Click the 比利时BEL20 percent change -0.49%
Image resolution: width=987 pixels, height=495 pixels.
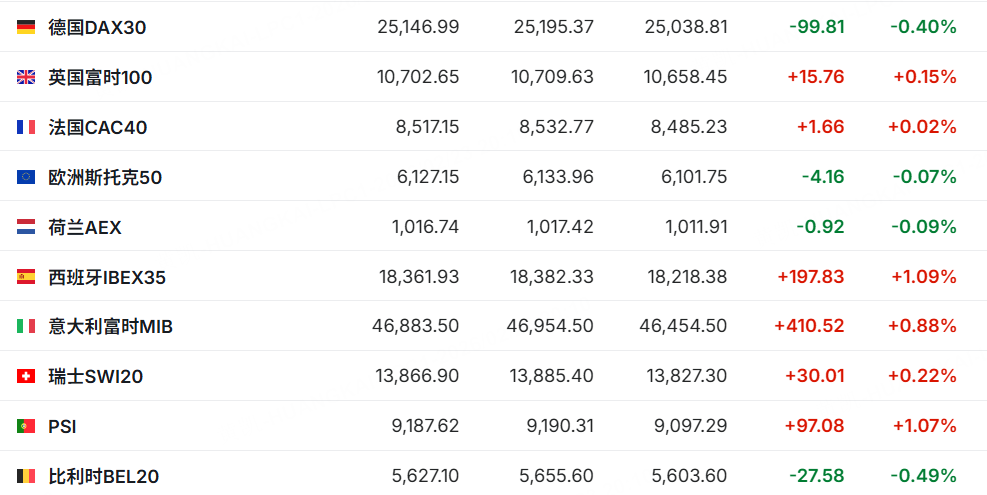click(x=923, y=476)
